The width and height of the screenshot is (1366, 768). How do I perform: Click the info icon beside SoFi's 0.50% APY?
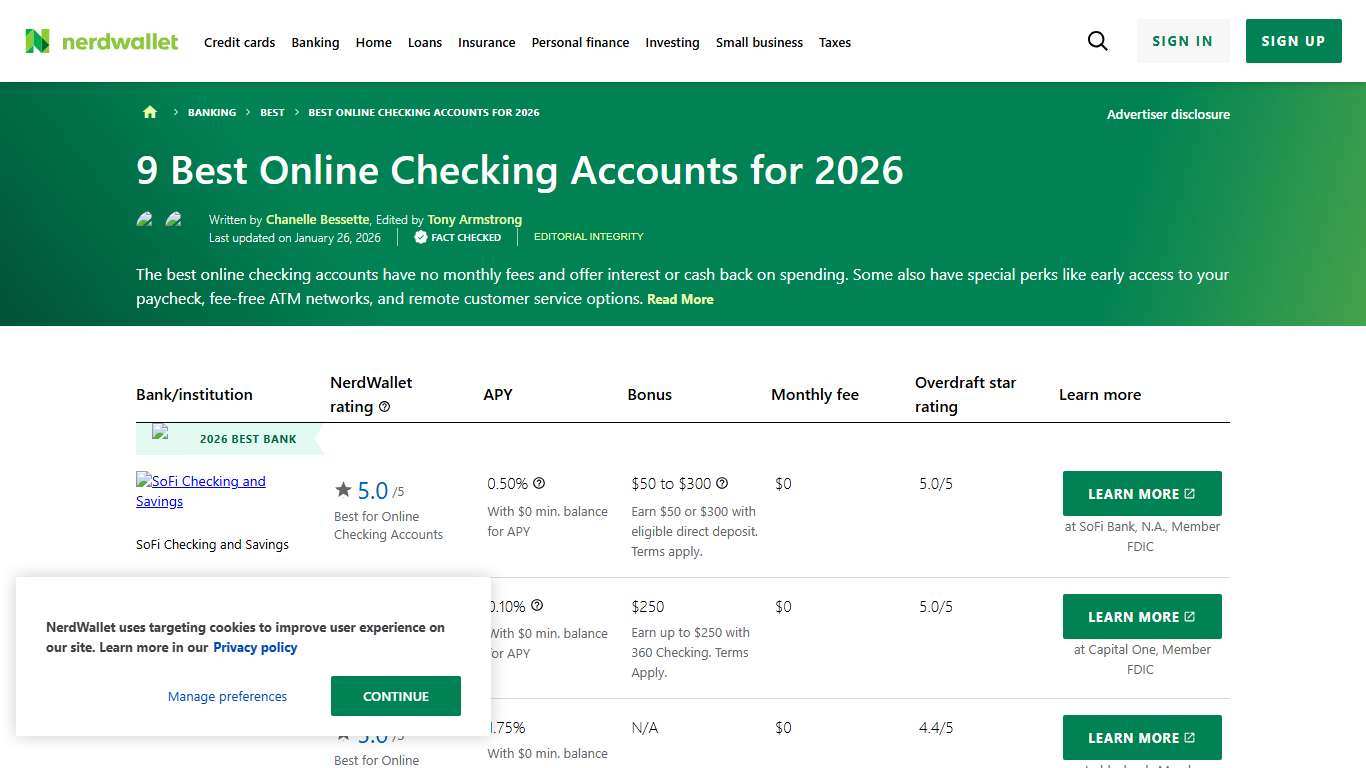point(538,483)
